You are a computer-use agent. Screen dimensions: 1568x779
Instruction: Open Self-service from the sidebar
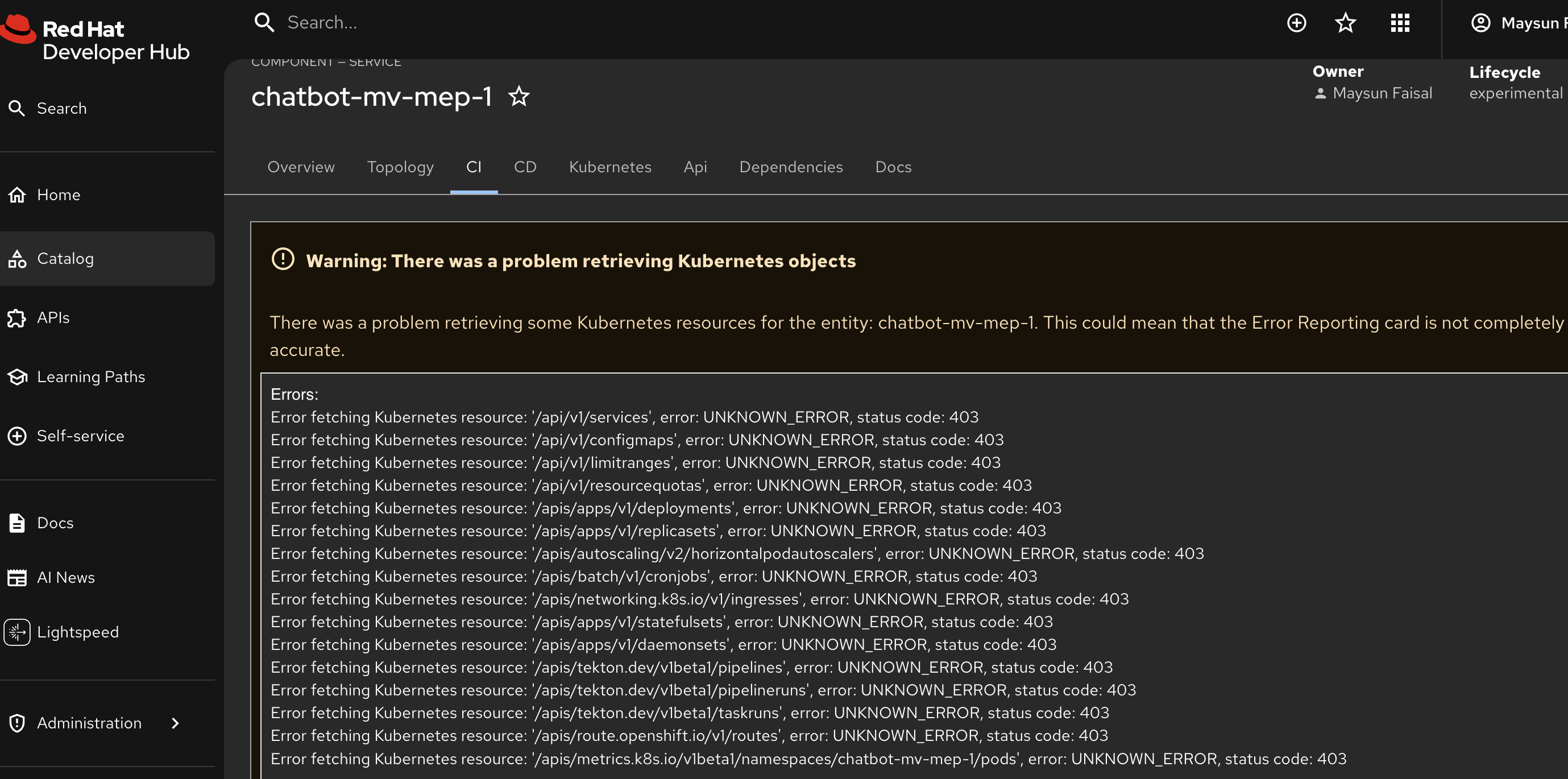[x=80, y=436]
